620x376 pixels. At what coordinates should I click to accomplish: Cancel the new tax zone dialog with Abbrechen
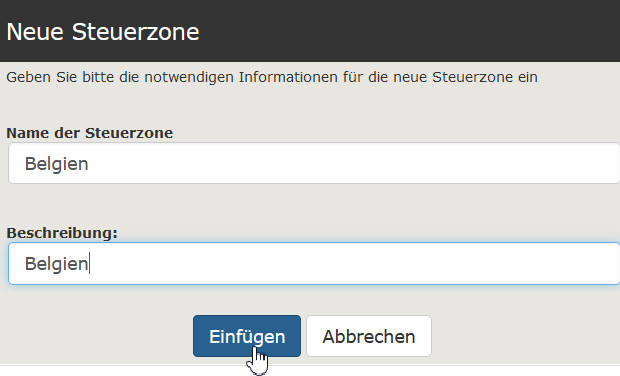coord(369,336)
